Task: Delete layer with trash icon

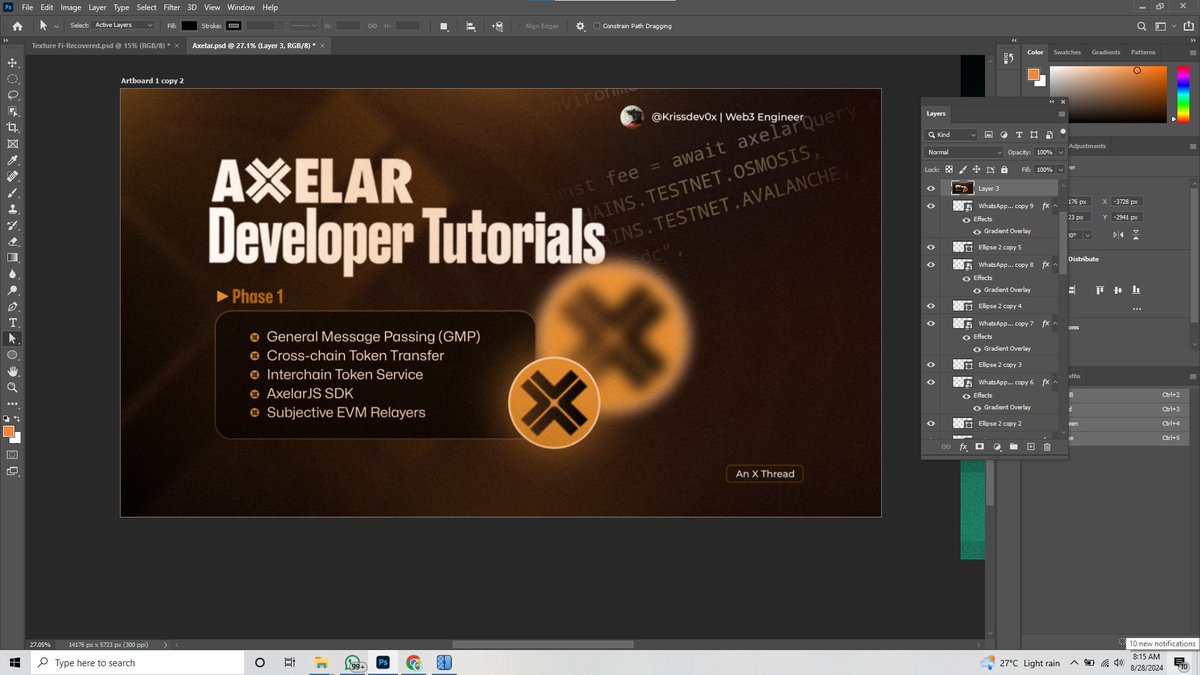Action: click(x=1047, y=447)
